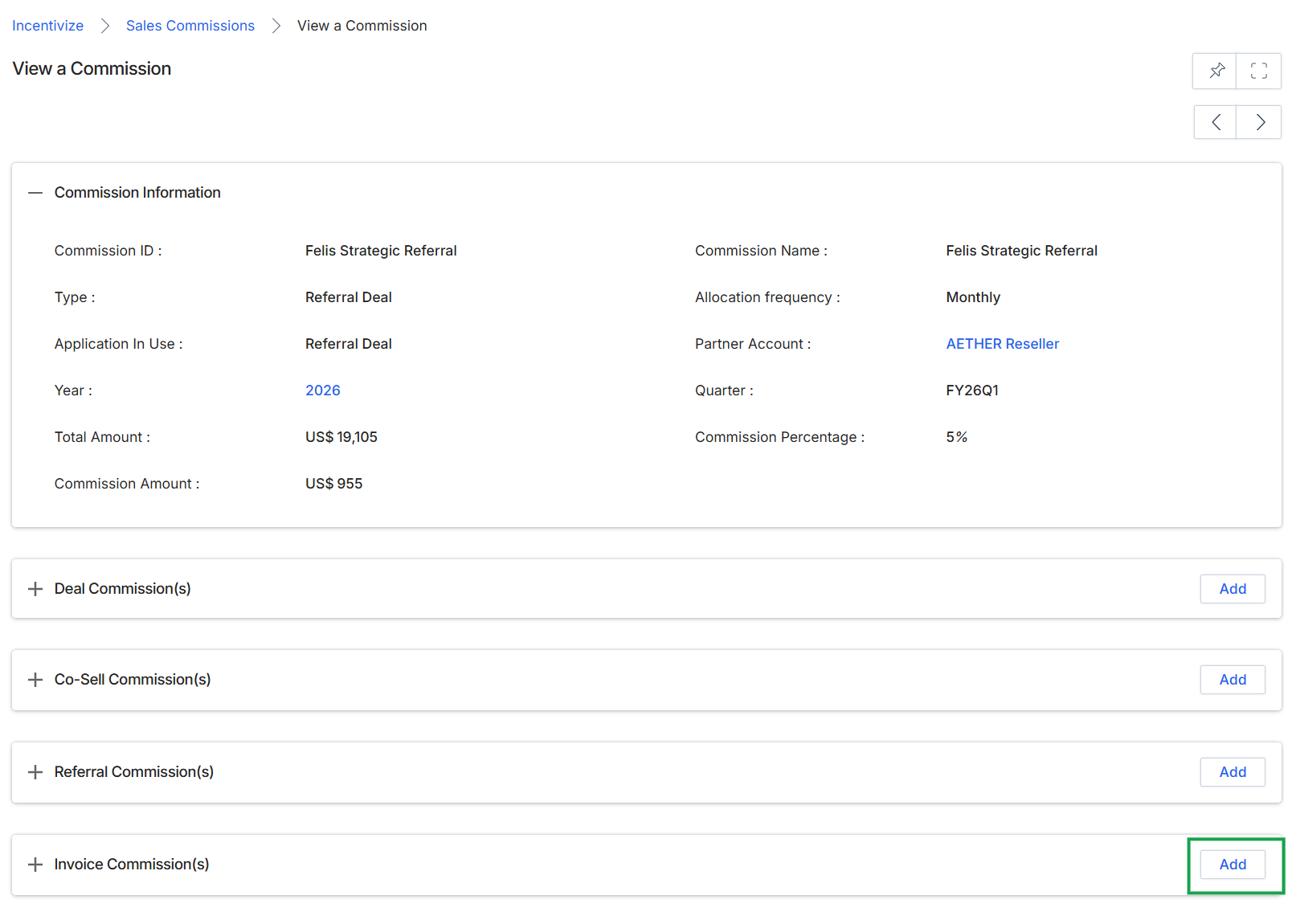1296x924 pixels.
Task: Add an Invoice Commission
Action: tap(1233, 865)
